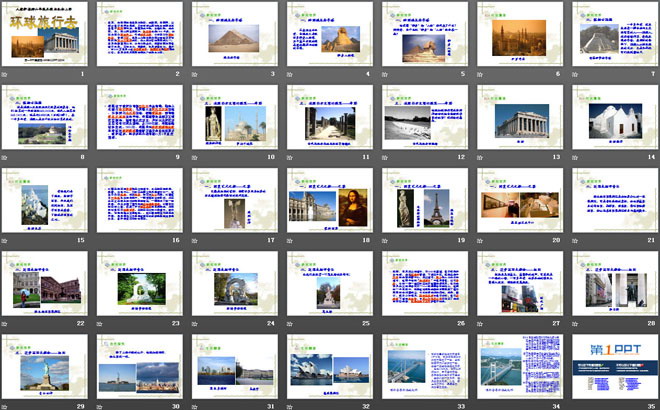The height and width of the screenshot is (410, 660).
Task: Select slide 33 with aerial bridge photo
Action: [425, 367]
